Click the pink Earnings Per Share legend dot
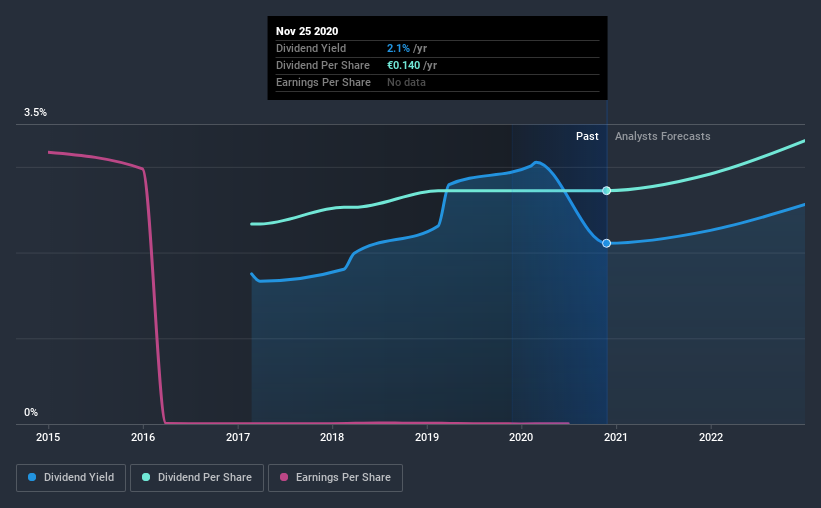Screen dimensions: 821x508 click(284, 477)
